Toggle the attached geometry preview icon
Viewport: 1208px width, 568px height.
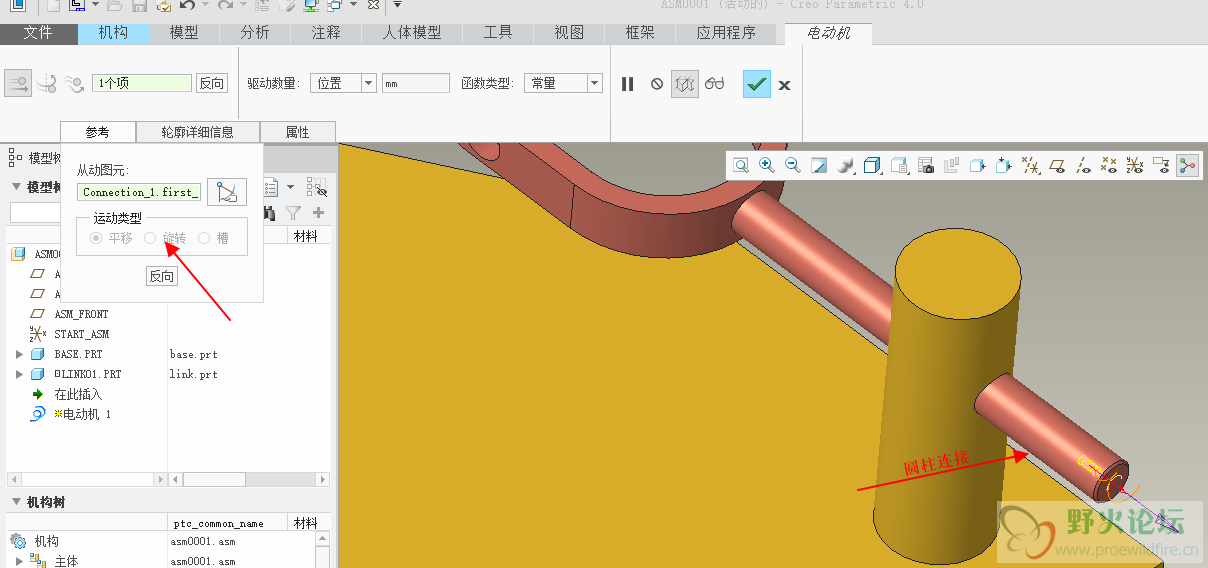click(684, 84)
